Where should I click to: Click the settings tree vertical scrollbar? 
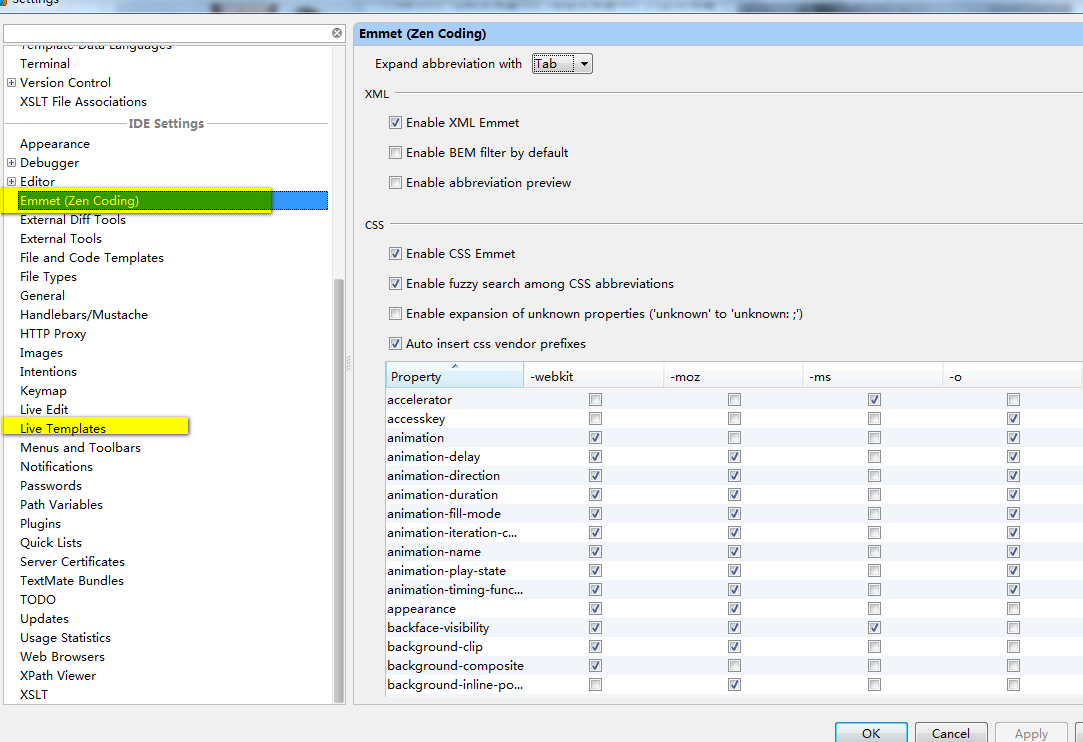tap(338, 490)
